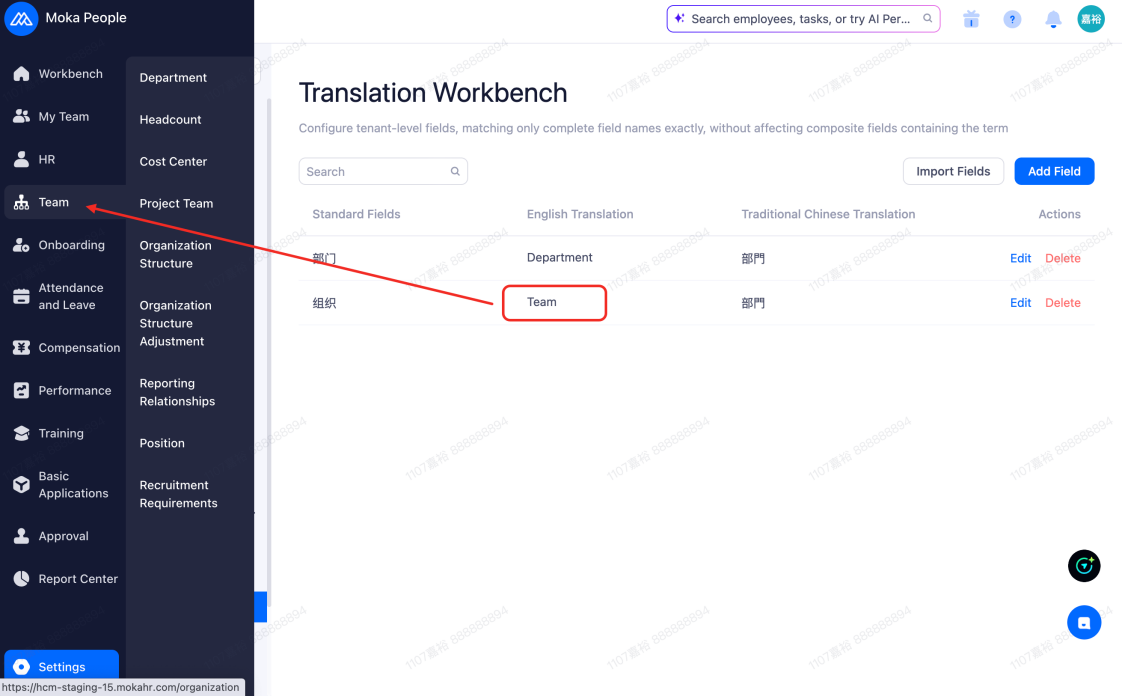This screenshot has height=696, width=1122.
Task: Open the blue chat floating button
Action: 1083,622
